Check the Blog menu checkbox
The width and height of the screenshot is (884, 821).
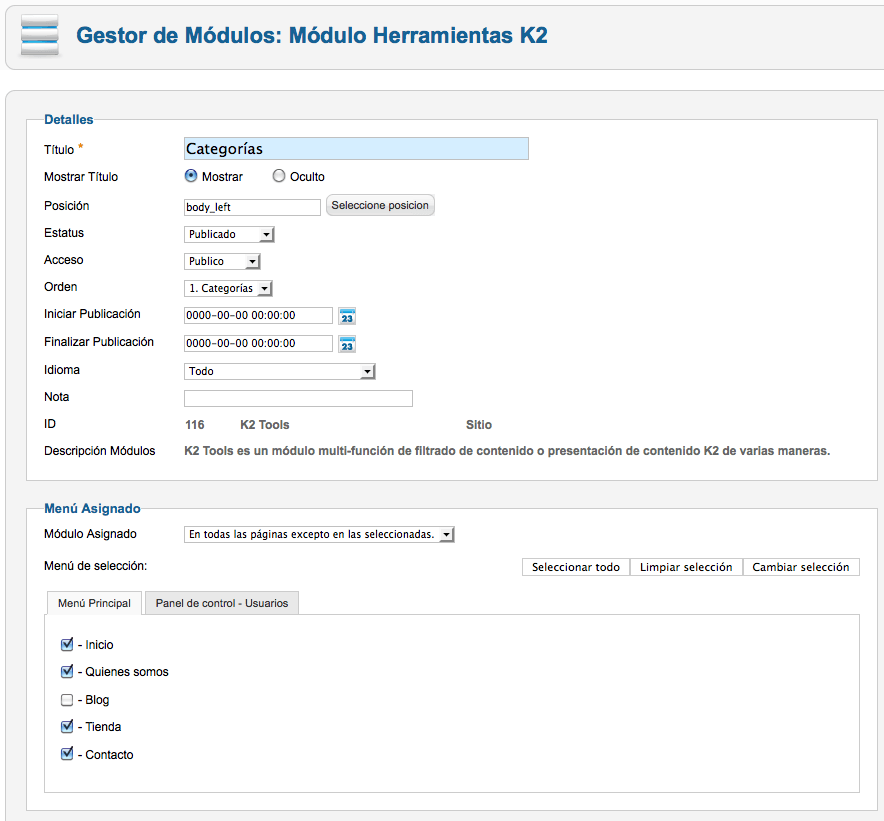[x=67, y=700]
